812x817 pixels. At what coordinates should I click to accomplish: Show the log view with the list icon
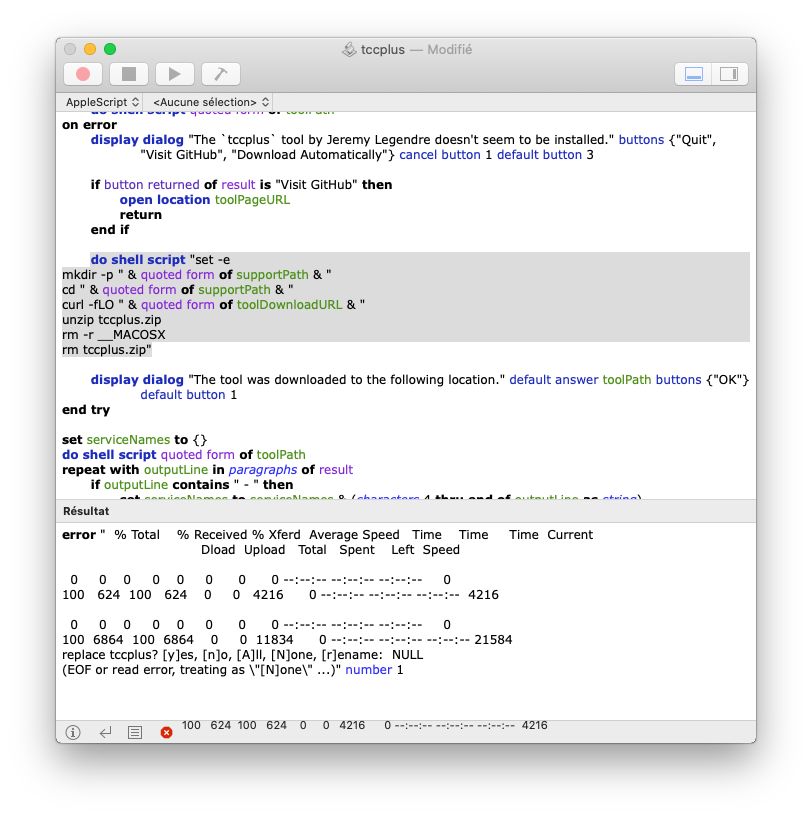coord(135,733)
